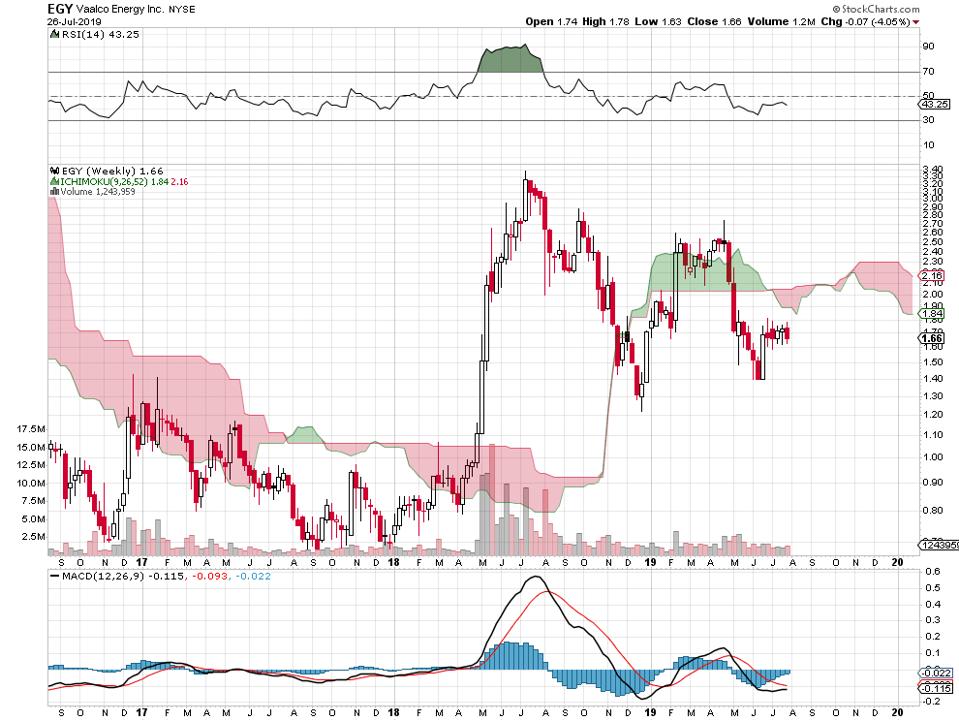The image size is (959, 721).
Task: Click the RSI(14) 43.25 legend text
Action: pos(101,35)
